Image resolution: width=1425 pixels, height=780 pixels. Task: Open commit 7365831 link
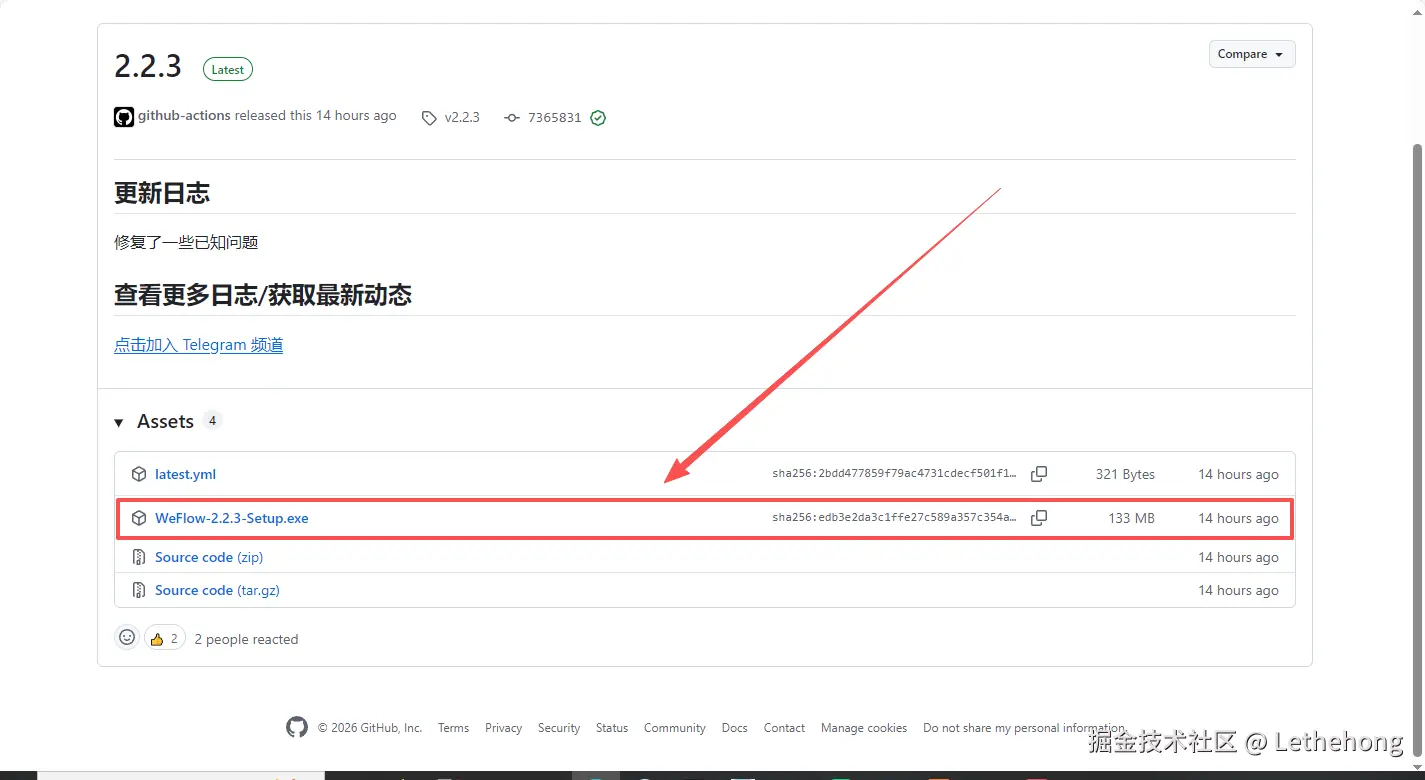pos(554,117)
